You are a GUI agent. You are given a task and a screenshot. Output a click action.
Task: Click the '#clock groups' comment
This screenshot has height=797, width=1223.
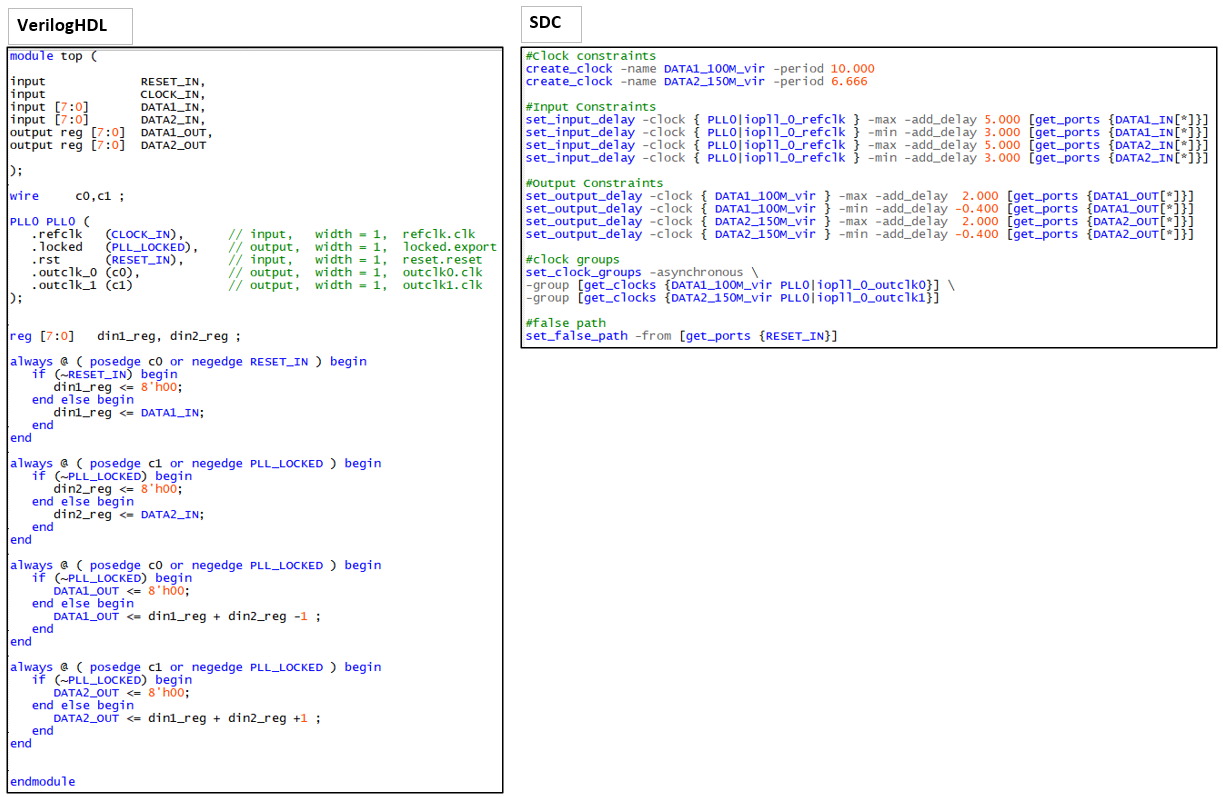point(573,259)
